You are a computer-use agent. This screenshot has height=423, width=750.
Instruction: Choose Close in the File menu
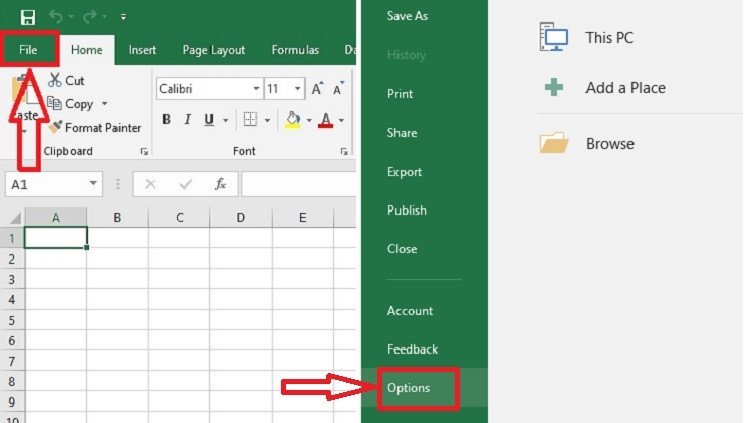pos(402,249)
